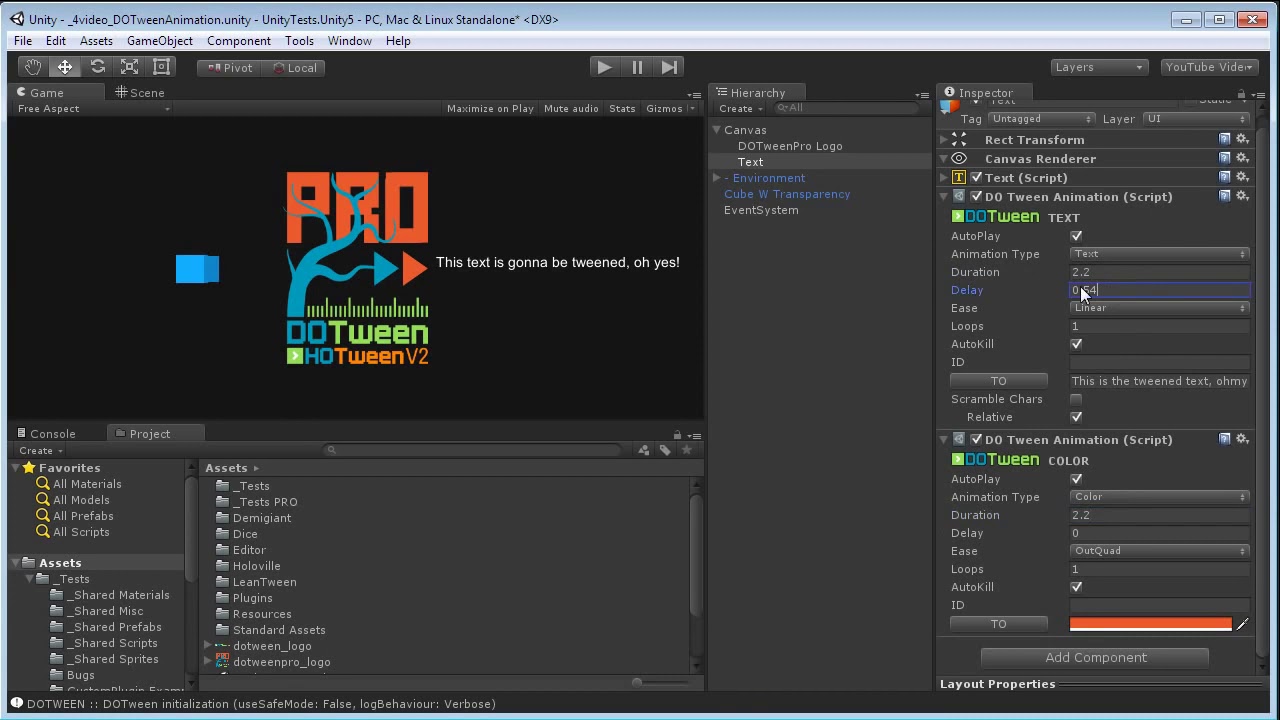Click the Delay field in TEXT tween
This screenshot has height=720, width=1280.
[x=1160, y=290]
